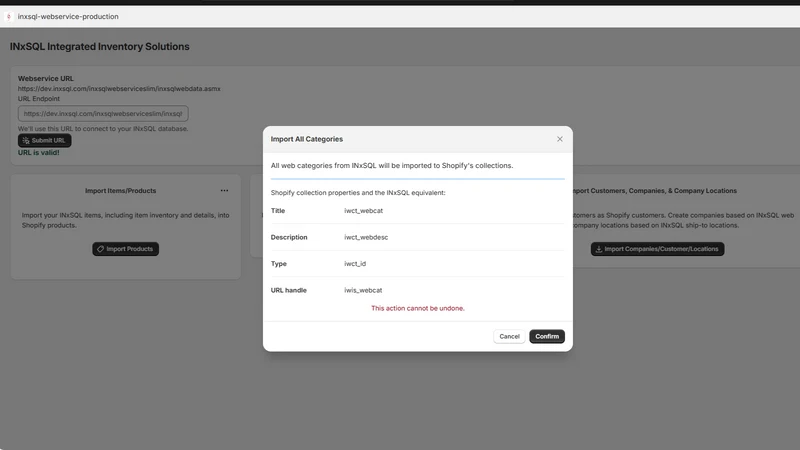Cancel the Import All Categories dialog

509,336
